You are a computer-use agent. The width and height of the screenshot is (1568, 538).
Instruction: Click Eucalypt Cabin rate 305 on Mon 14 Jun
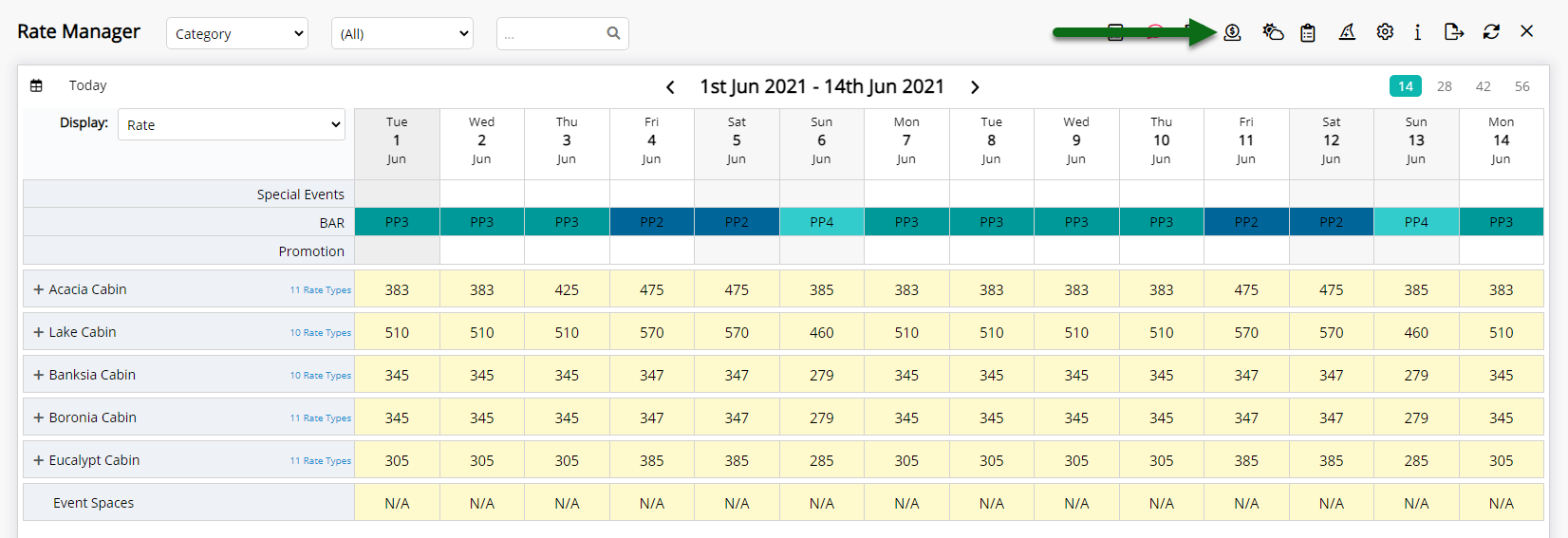(1501, 460)
